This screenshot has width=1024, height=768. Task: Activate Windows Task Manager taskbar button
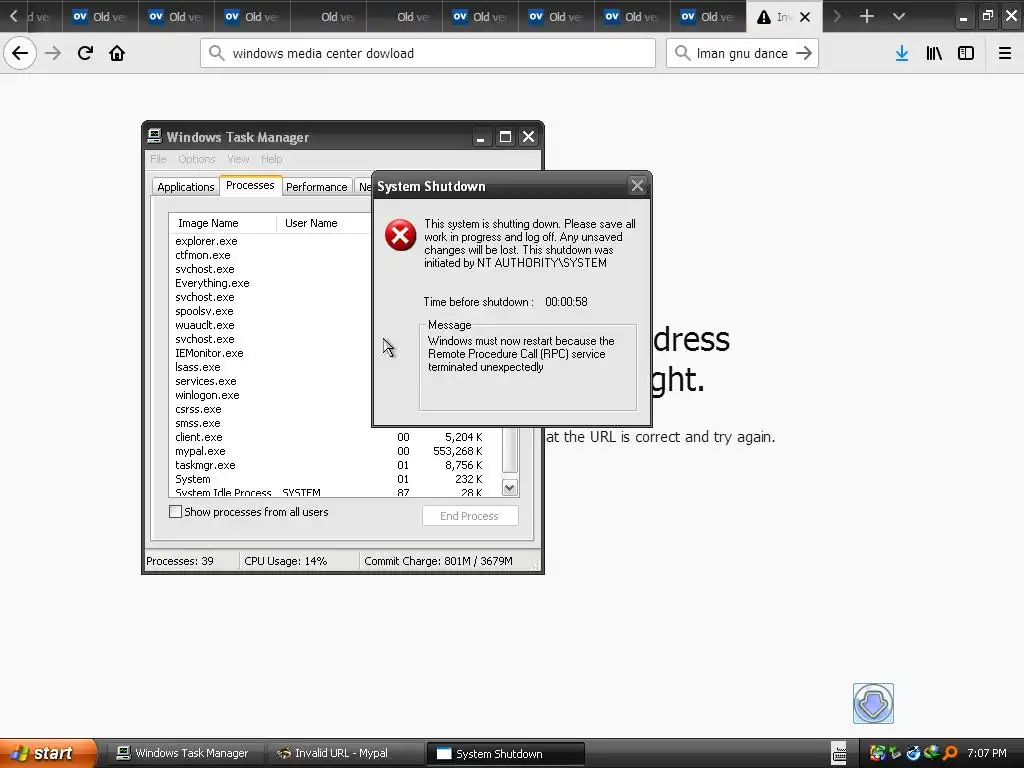tap(184, 753)
